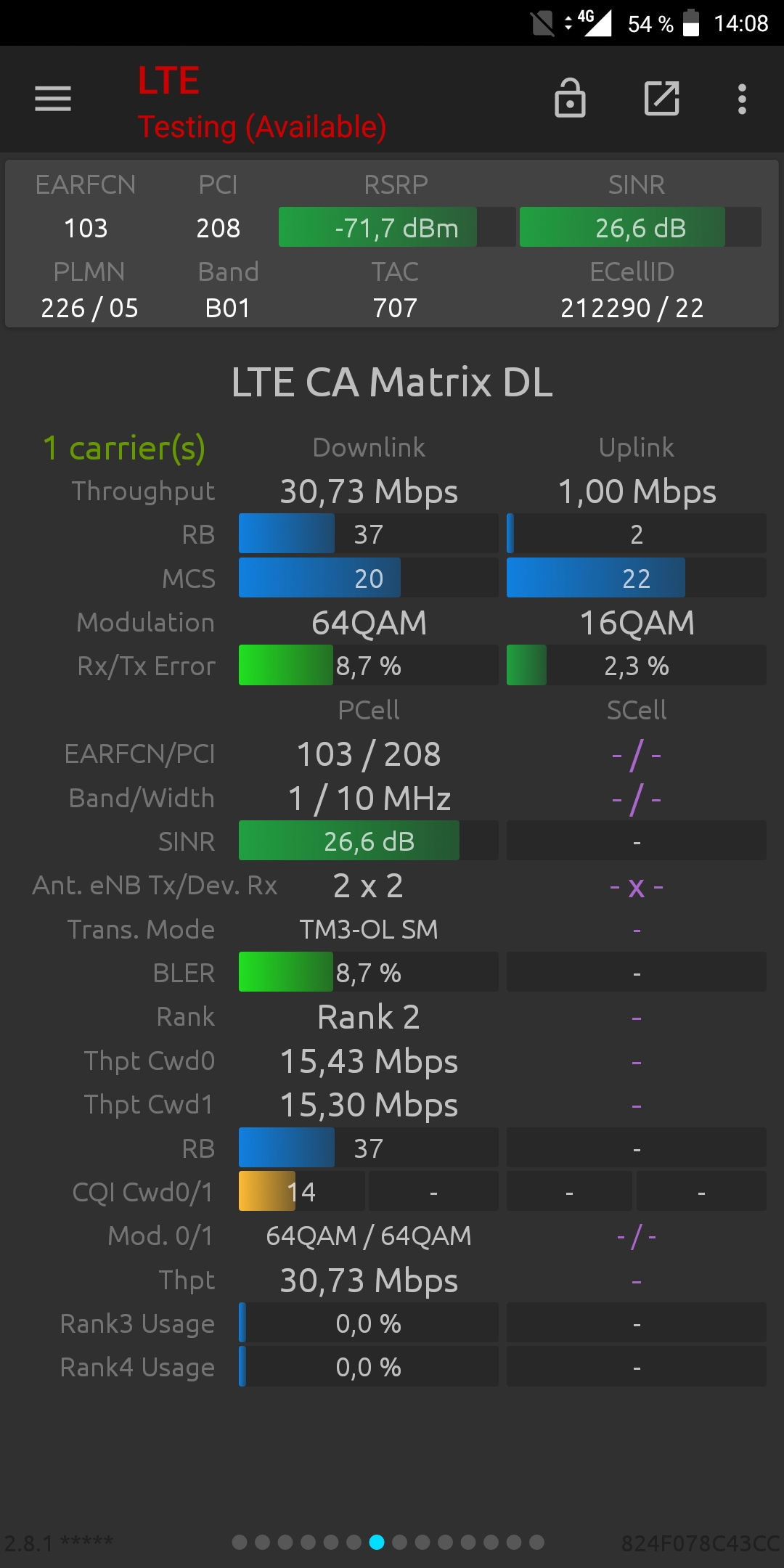
Task: Tap the uplink MCS 22 bar
Action: coord(636,578)
